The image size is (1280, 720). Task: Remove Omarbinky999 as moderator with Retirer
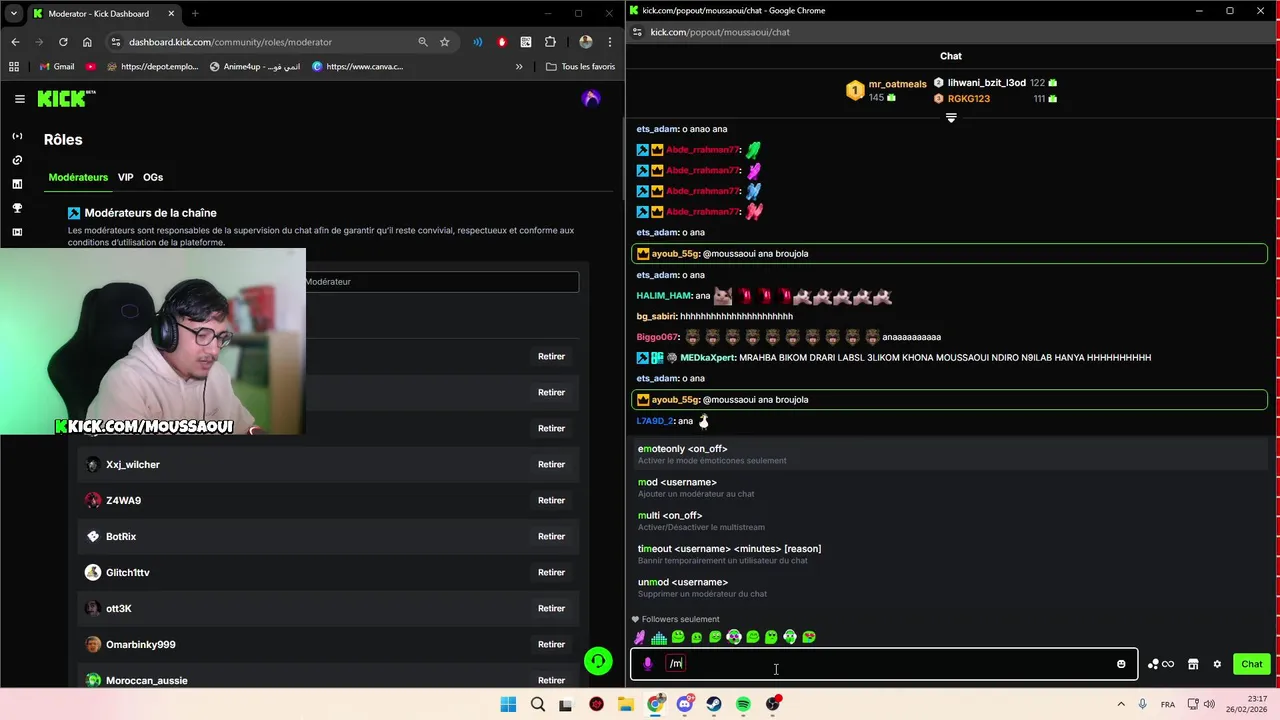pyautogui.click(x=551, y=644)
